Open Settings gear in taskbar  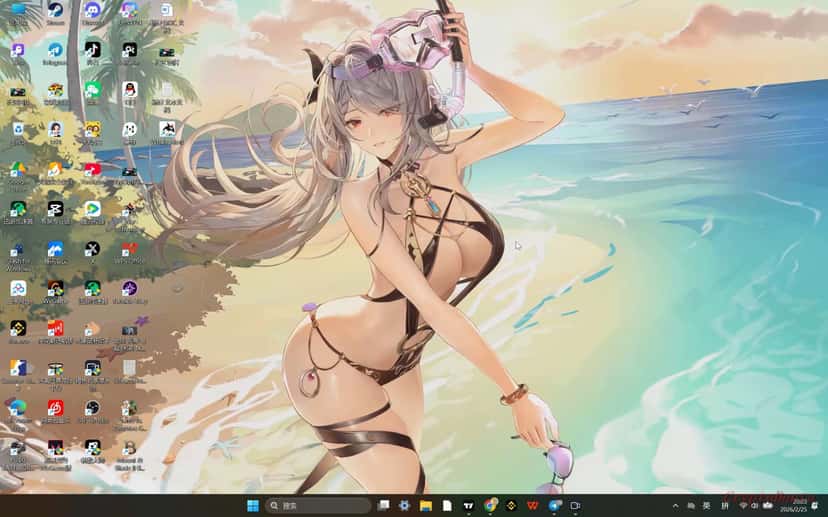point(404,506)
